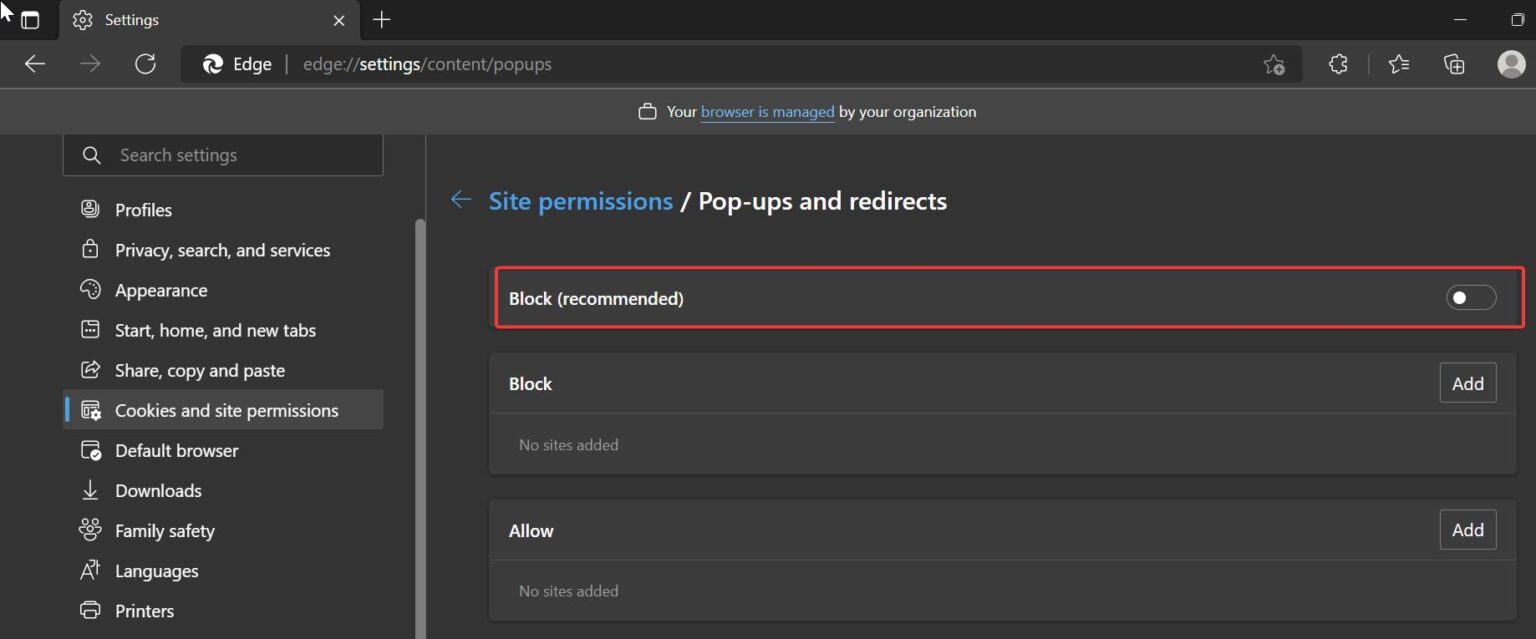The image size is (1536, 639).
Task: Click the browser is managed link
Action: point(767,111)
